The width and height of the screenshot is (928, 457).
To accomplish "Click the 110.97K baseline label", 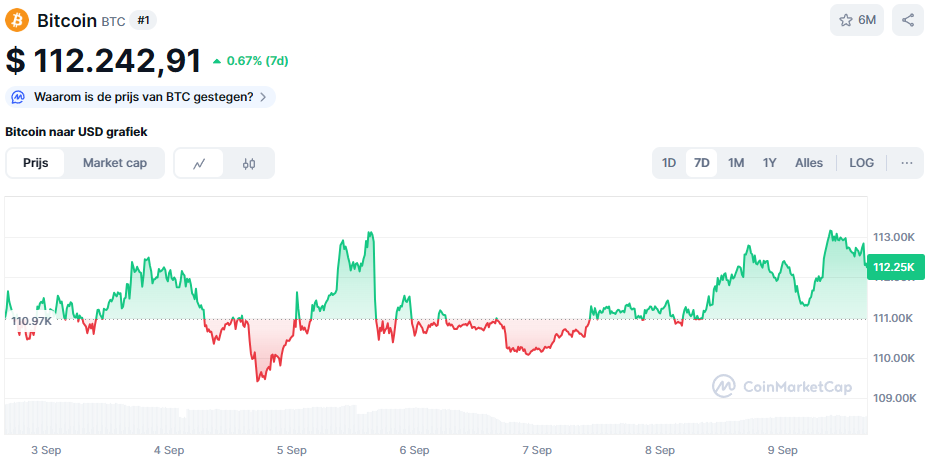I will pyautogui.click(x=31, y=321).
